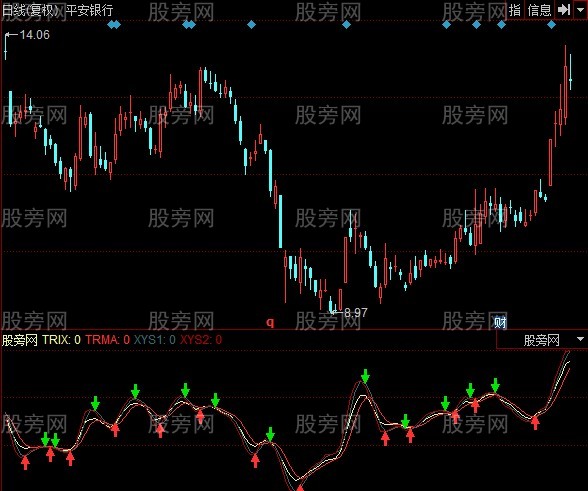Expand the top-right corner dropdown arrow

pyautogui.click(x=580, y=10)
